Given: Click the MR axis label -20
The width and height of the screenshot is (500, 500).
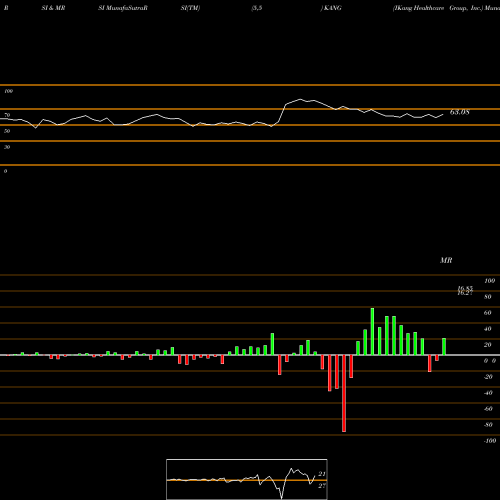Looking at the screenshot, I should (488, 377).
